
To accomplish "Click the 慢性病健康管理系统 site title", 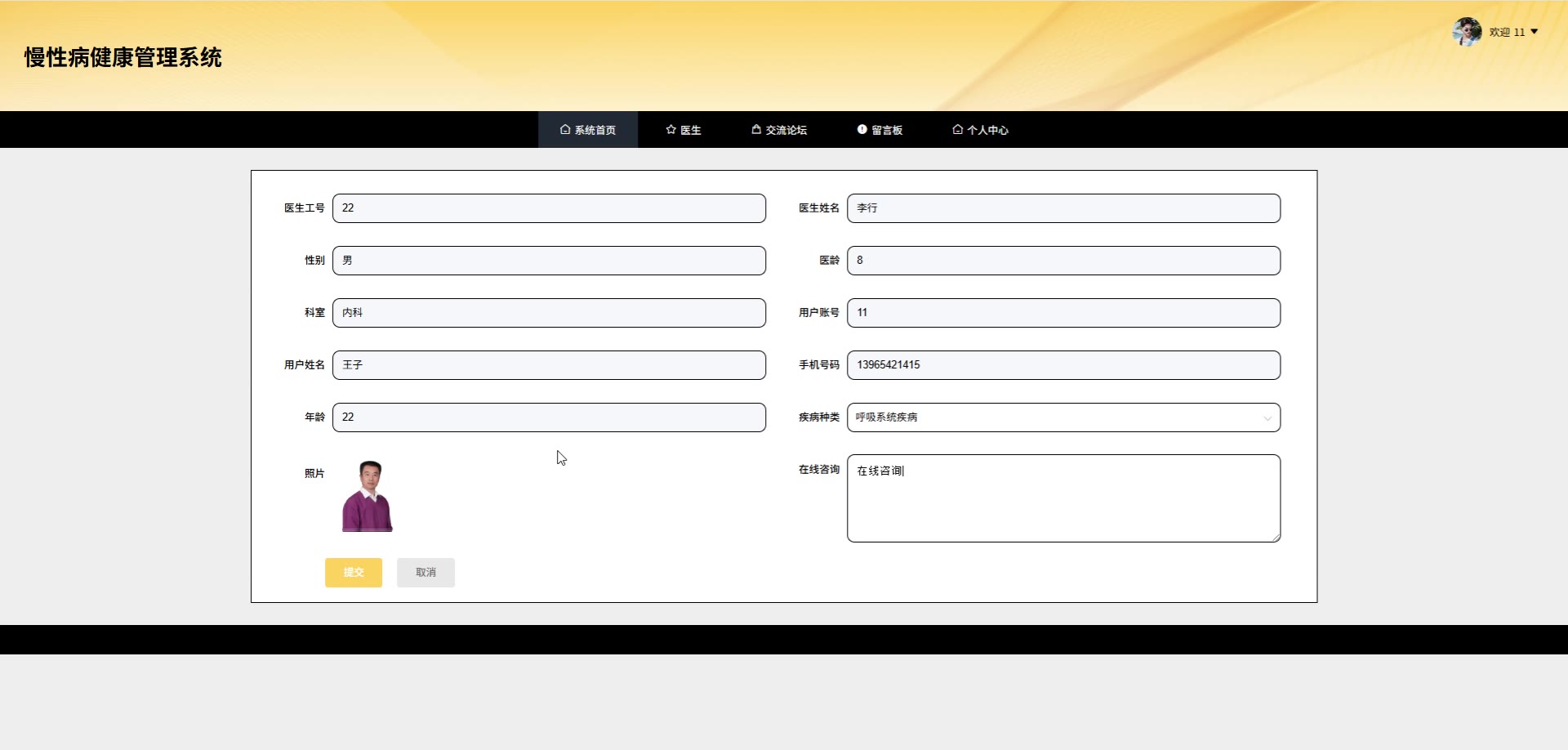I will (123, 57).
